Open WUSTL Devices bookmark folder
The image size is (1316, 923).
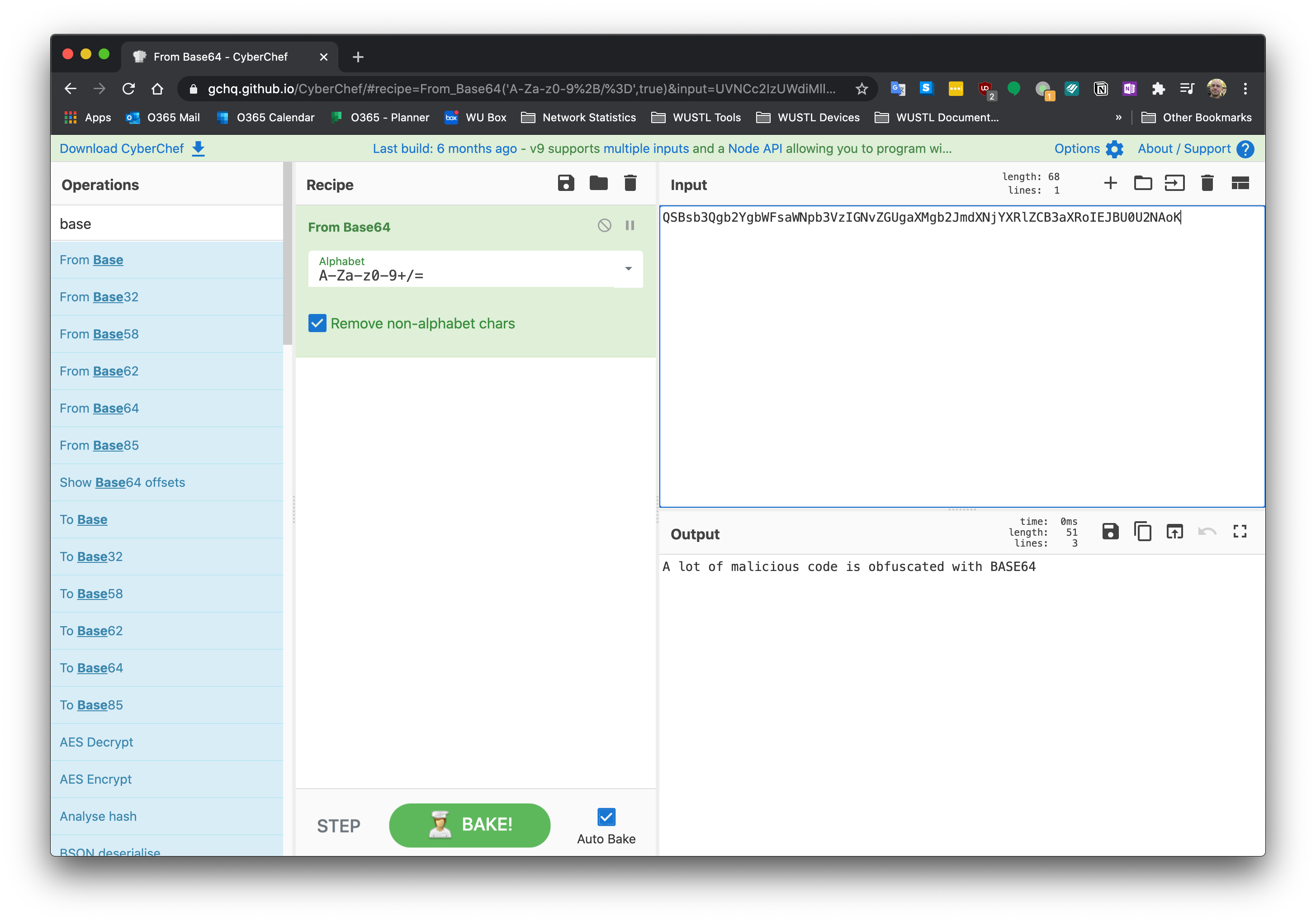click(x=808, y=118)
